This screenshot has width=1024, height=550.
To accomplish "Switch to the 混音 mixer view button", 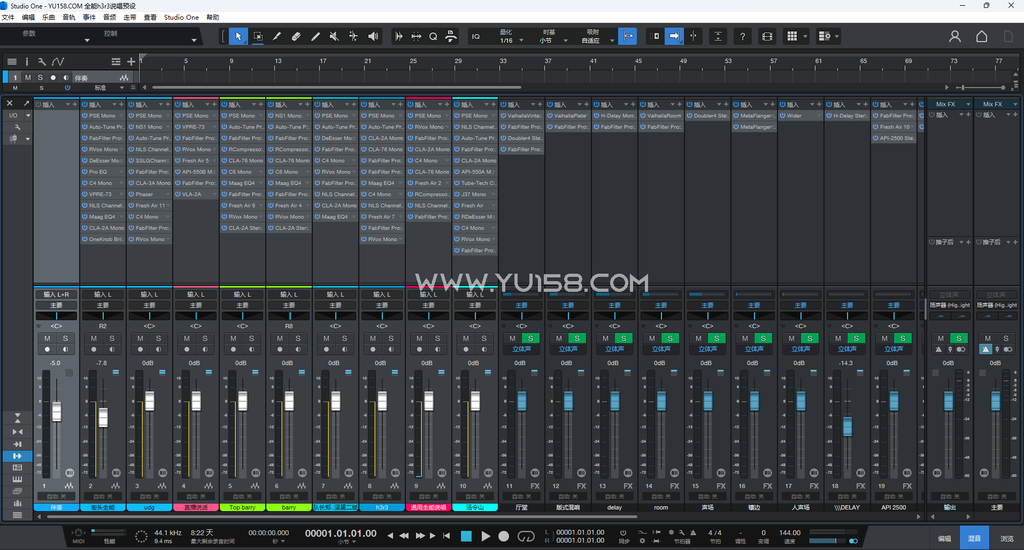I will click(974, 539).
